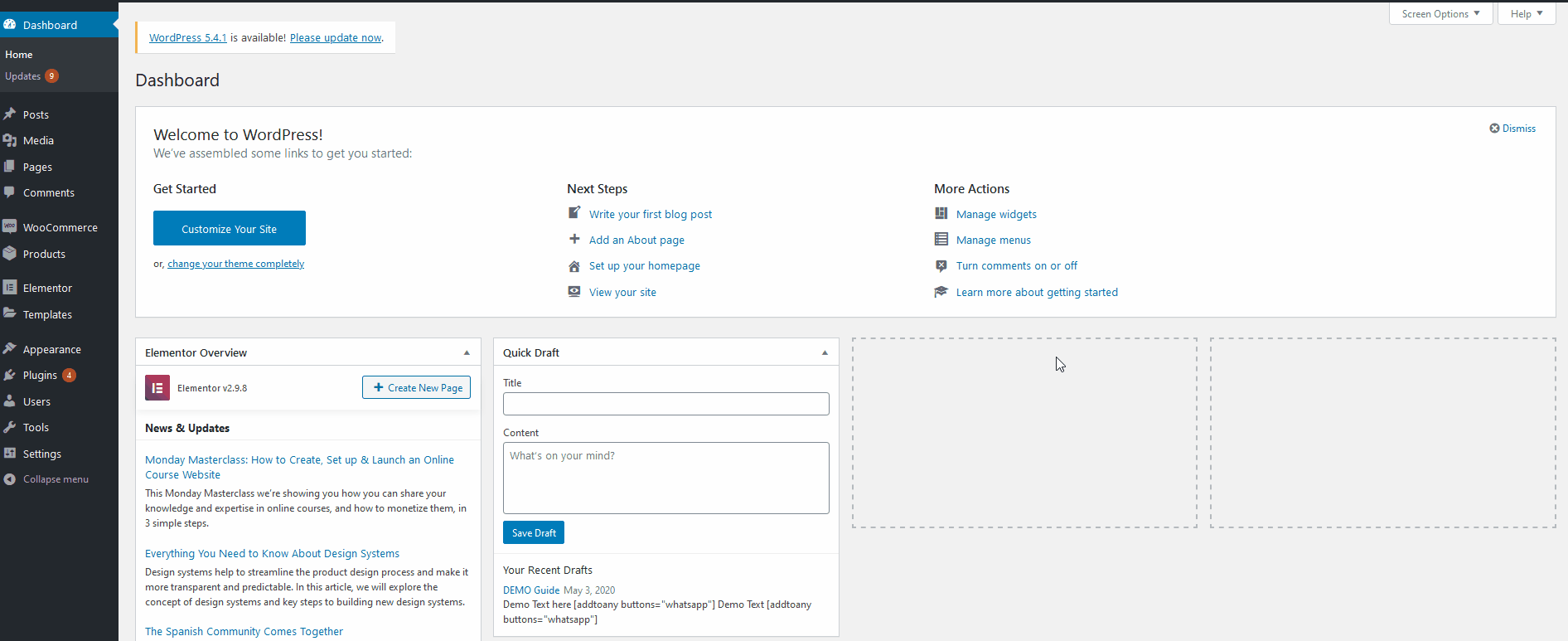Click the widgets icon beside Manage widgets

[x=941, y=213]
